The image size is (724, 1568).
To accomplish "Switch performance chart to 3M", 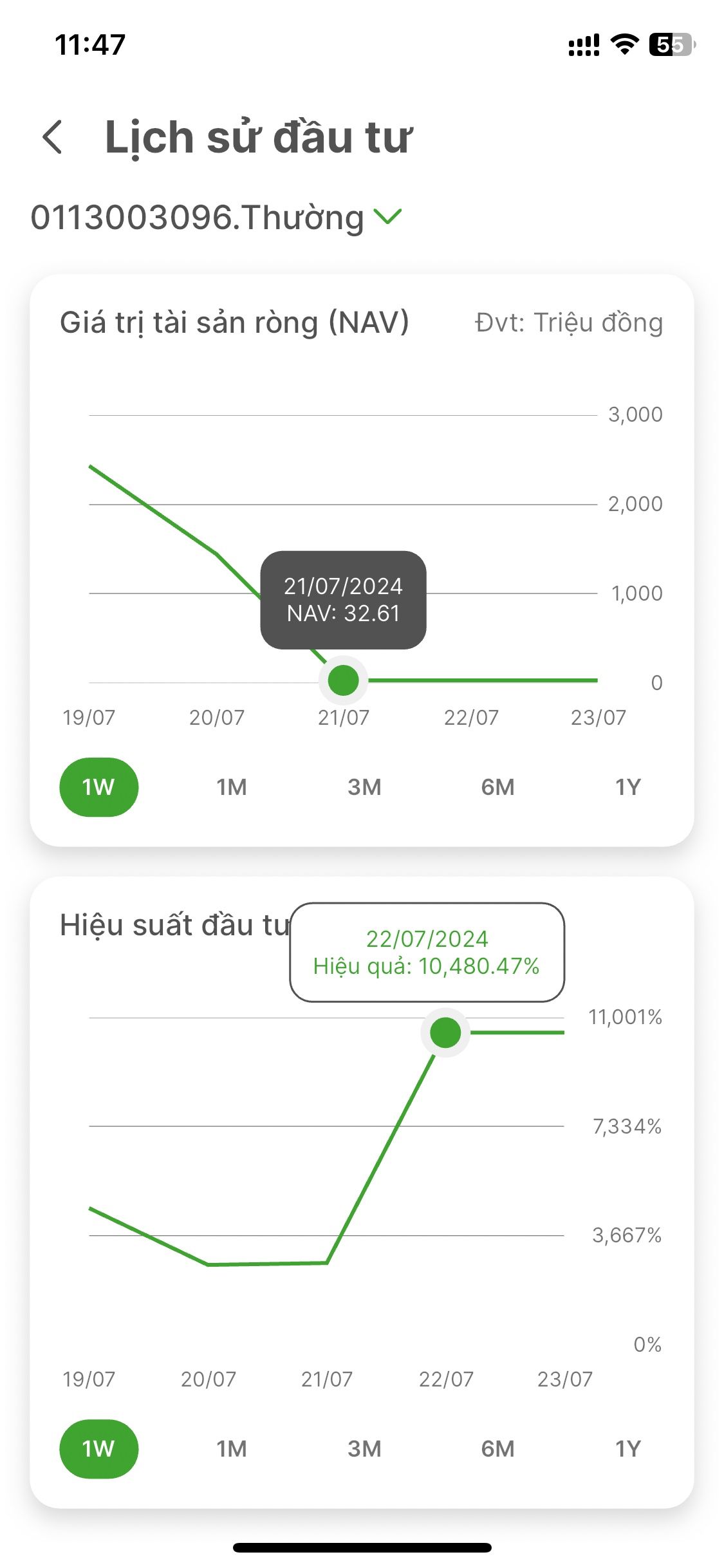I will (364, 1448).
